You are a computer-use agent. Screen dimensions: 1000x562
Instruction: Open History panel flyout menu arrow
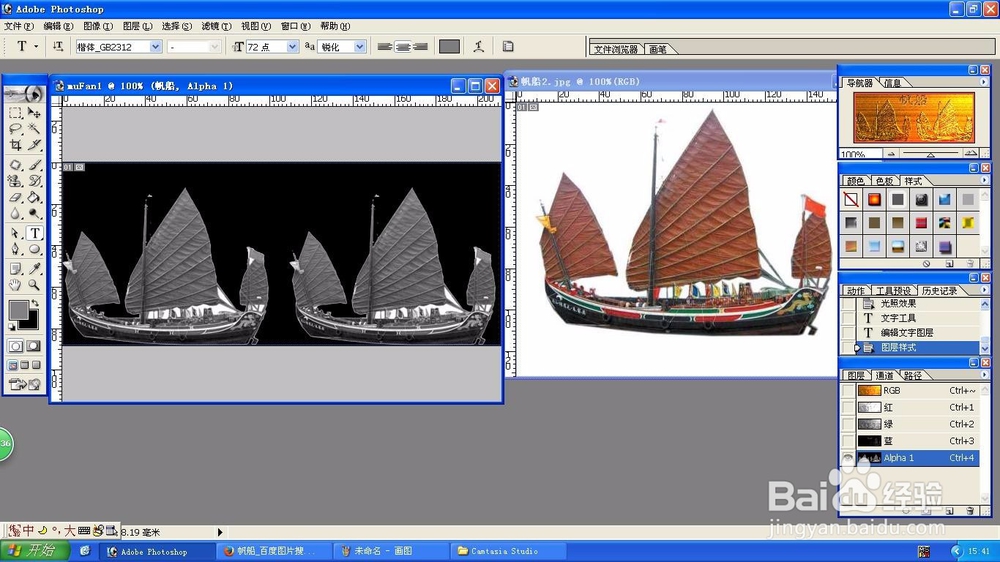tap(983, 290)
